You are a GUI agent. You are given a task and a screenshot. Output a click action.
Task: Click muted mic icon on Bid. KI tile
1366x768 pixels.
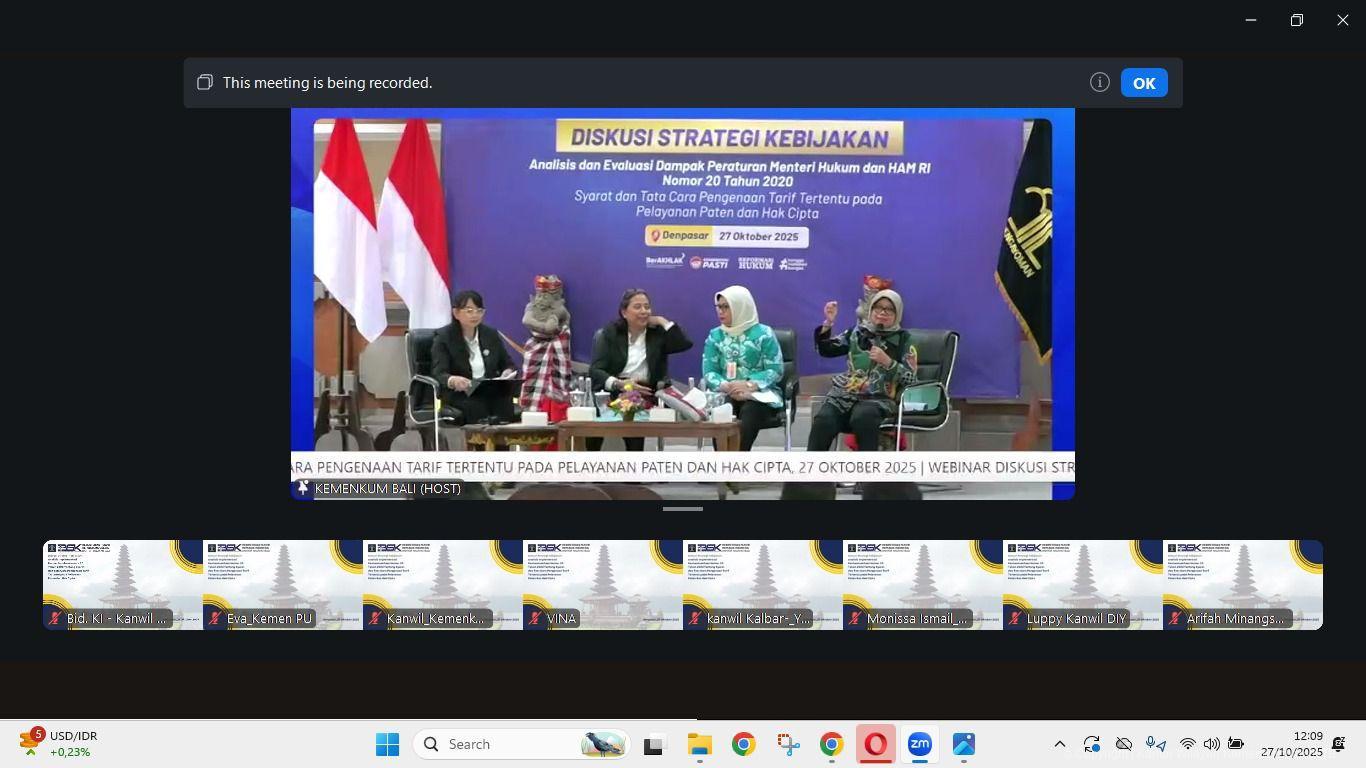click(x=55, y=619)
